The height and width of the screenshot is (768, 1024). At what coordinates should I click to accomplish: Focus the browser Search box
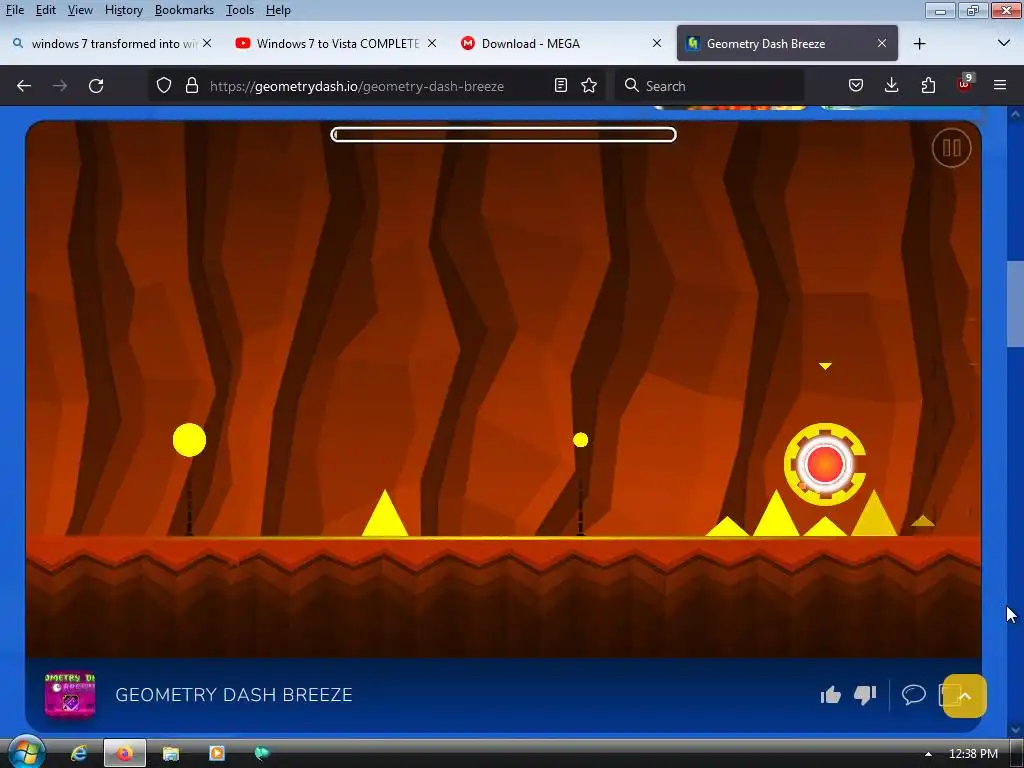click(x=709, y=86)
